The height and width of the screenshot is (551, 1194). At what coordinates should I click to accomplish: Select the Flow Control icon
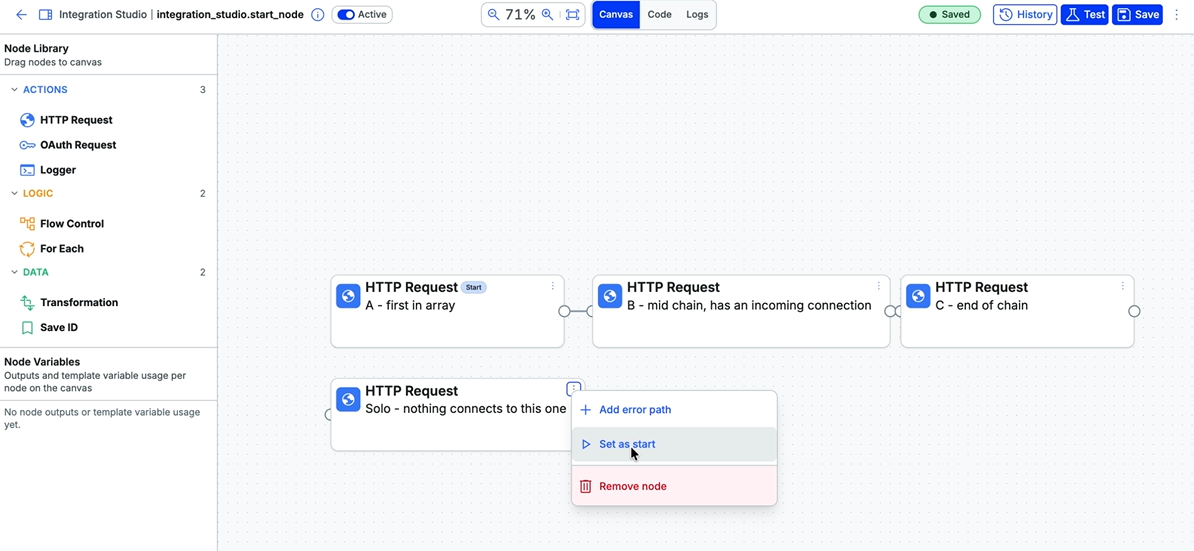click(x=27, y=224)
